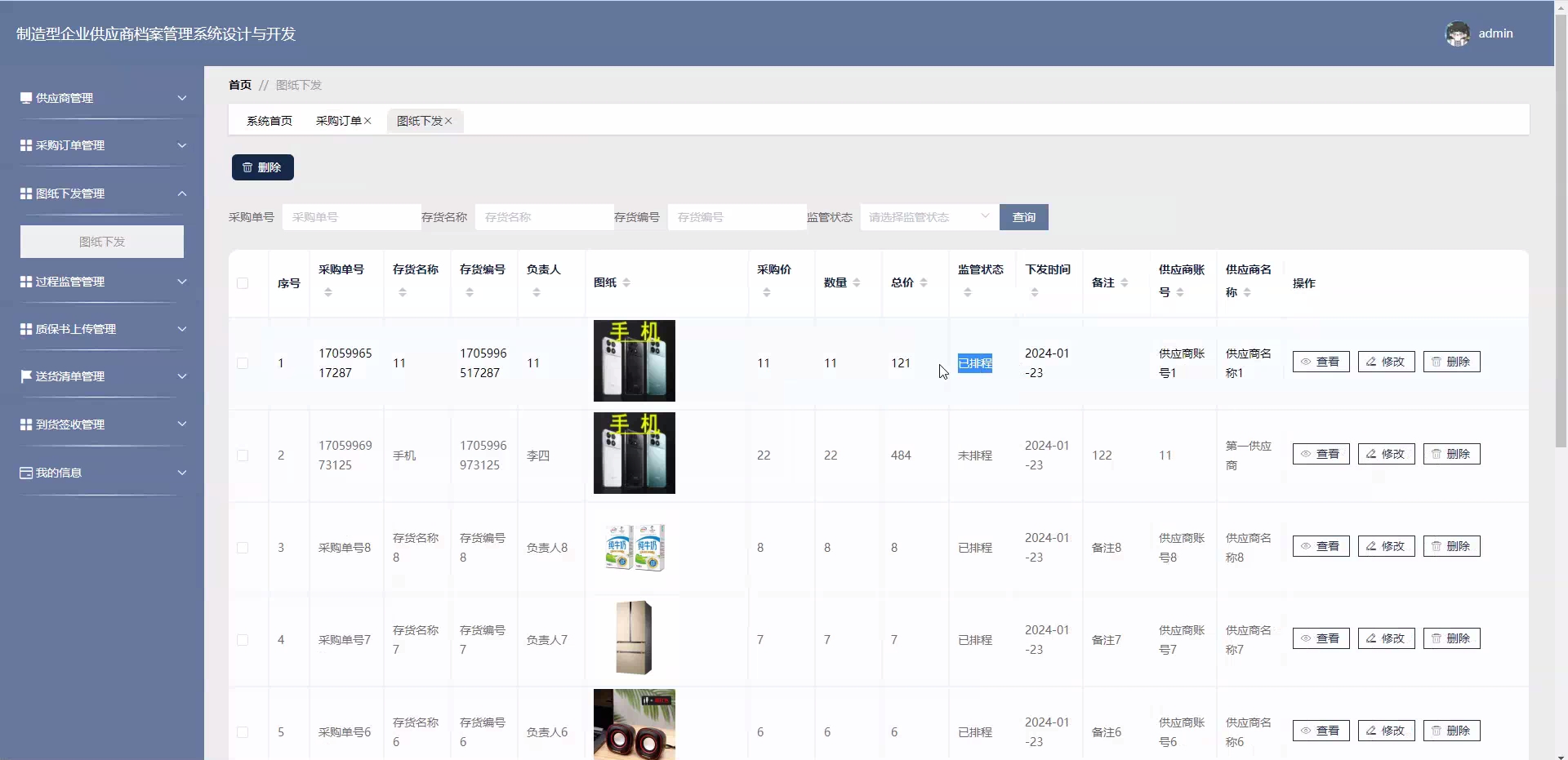
Task: Switch to the 系统首页 tab
Action: pos(269,121)
